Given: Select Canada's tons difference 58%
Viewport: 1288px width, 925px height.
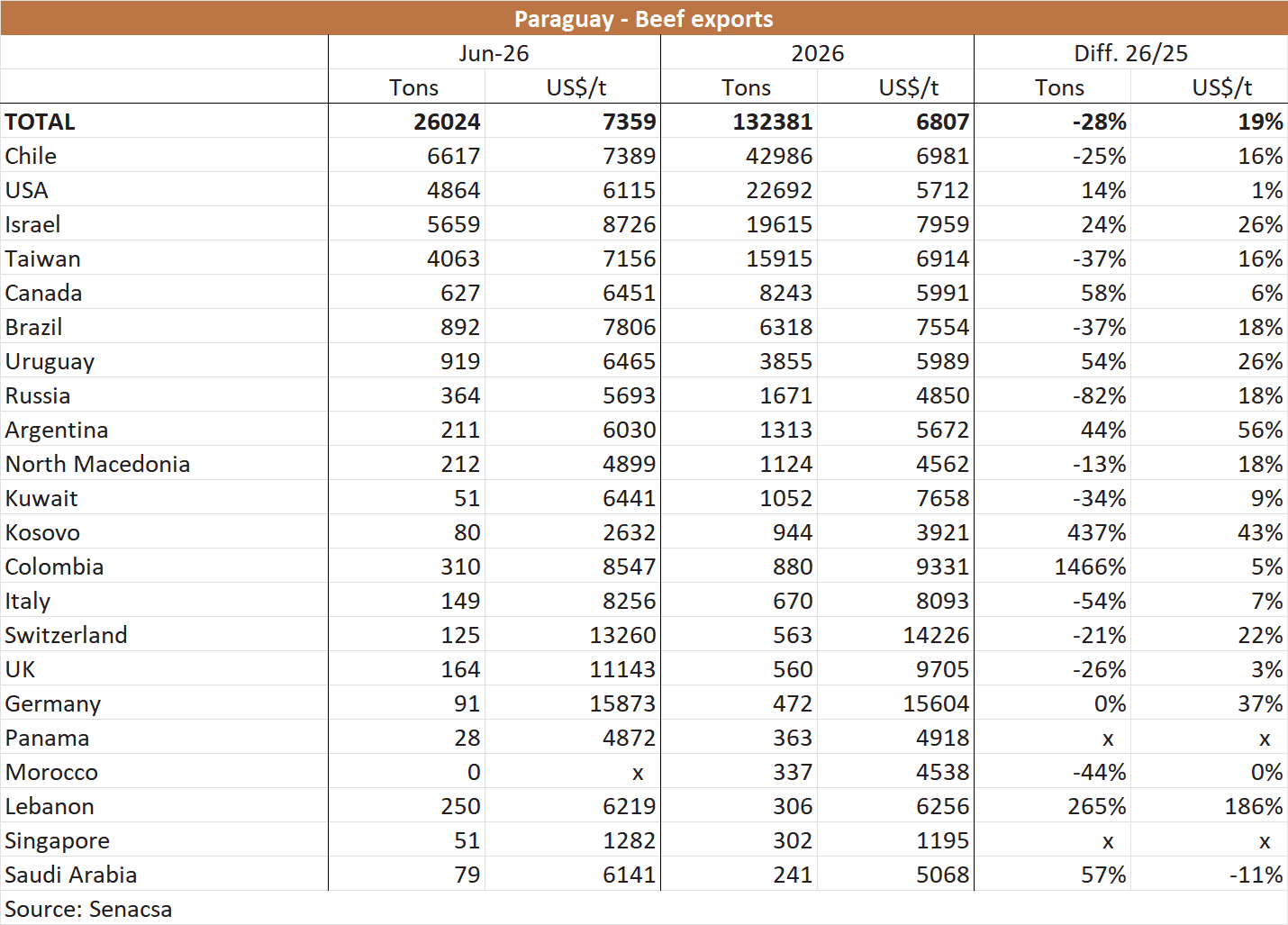Looking at the screenshot, I should (1103, 293).
